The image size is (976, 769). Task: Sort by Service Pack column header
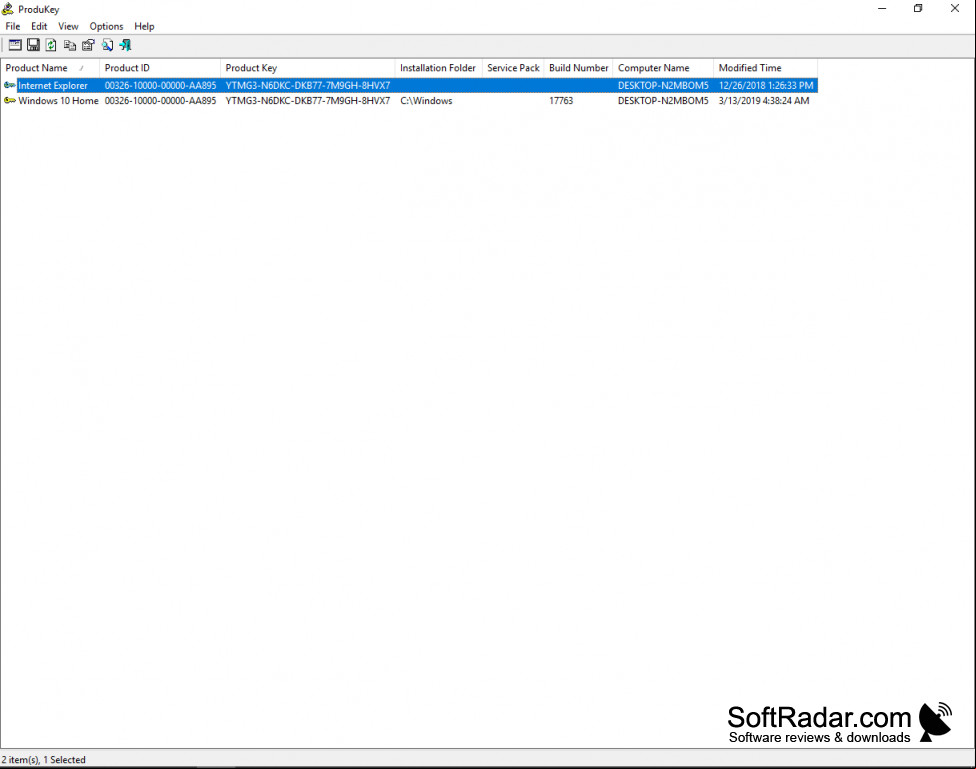pos(514,68)
